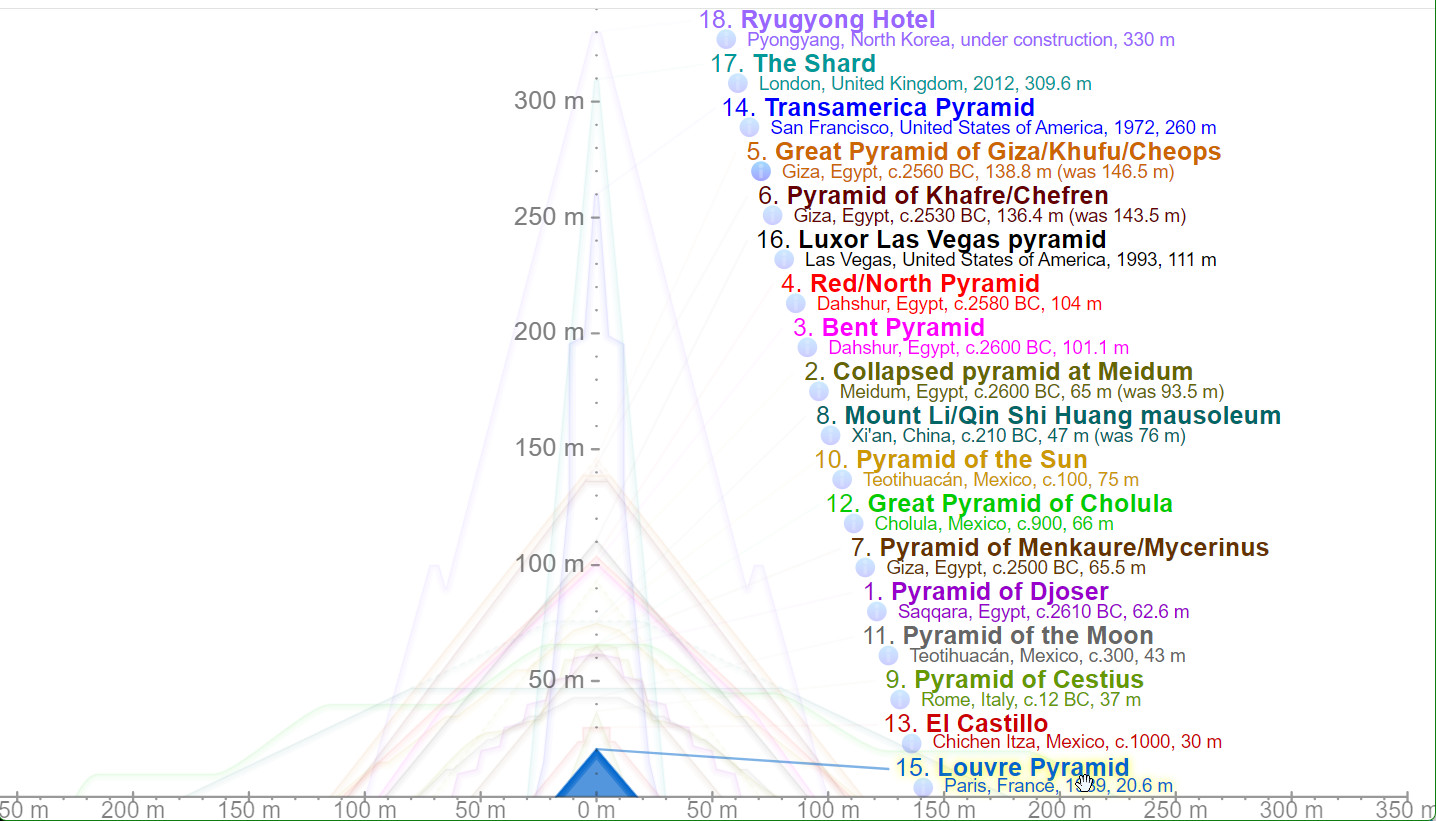1436x821 pixels.
Task: Toggle the Red/North Pyramid circle marker
Action: point(796,304)
